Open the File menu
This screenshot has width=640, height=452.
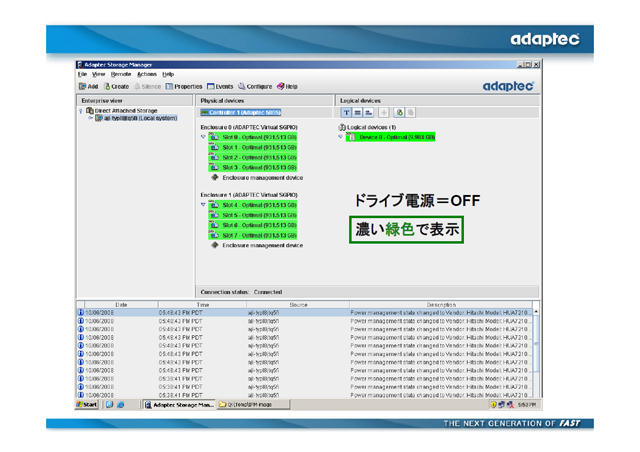click(x=82, y=74)
